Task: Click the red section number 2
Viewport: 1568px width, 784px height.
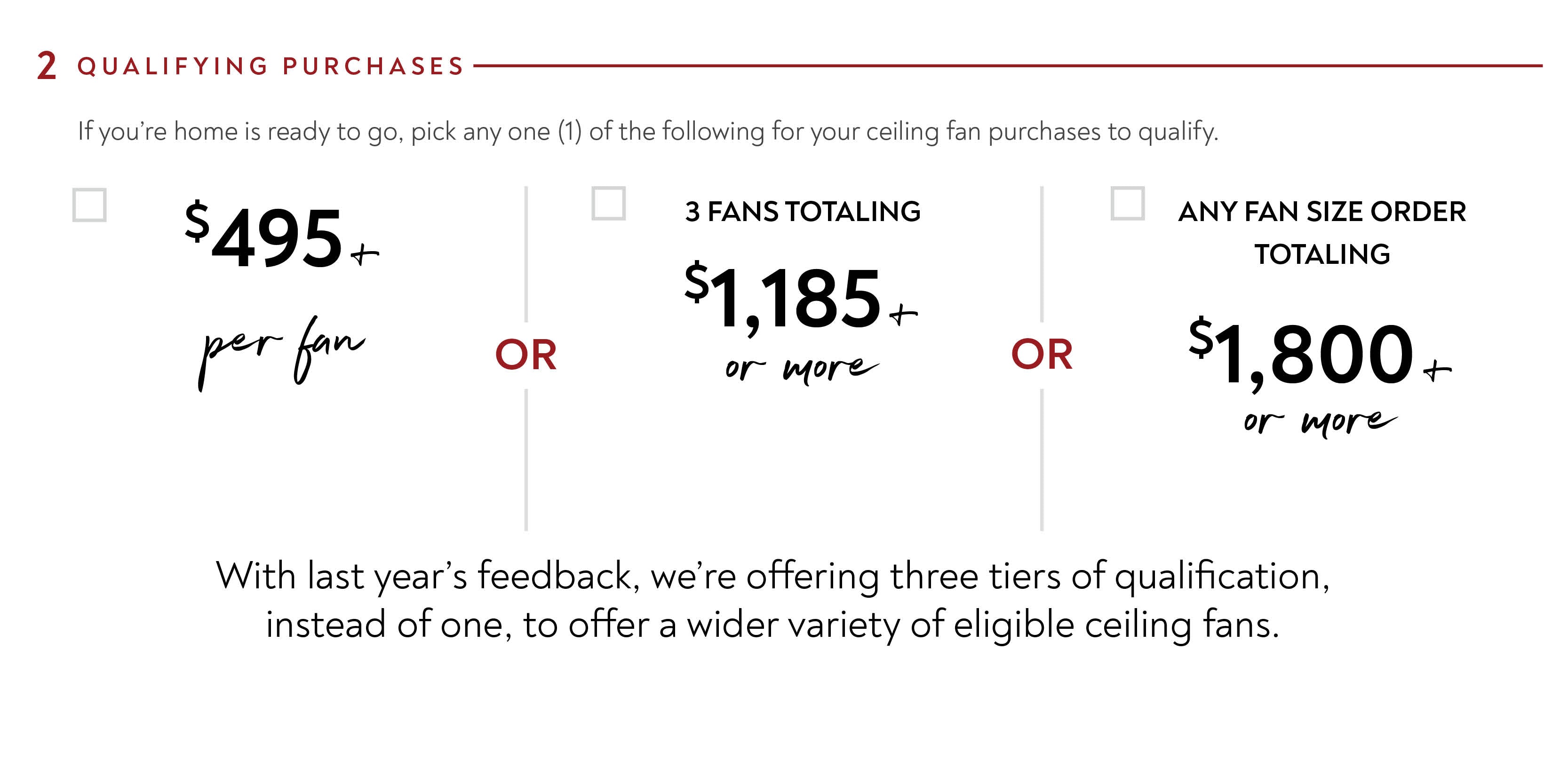Action: pyautogui.click(x=46, y=66)
